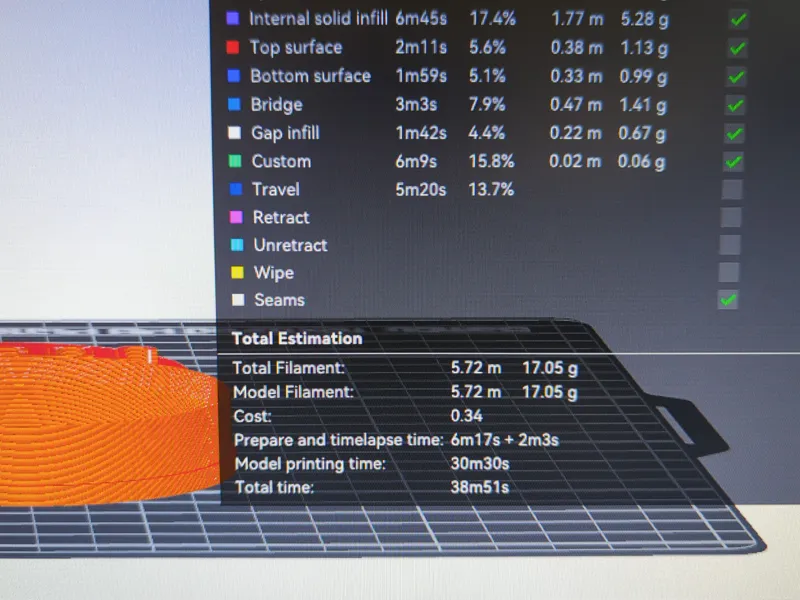
Task: Enable Retract visibility checkbox
Action: click(x=731, y=217)
